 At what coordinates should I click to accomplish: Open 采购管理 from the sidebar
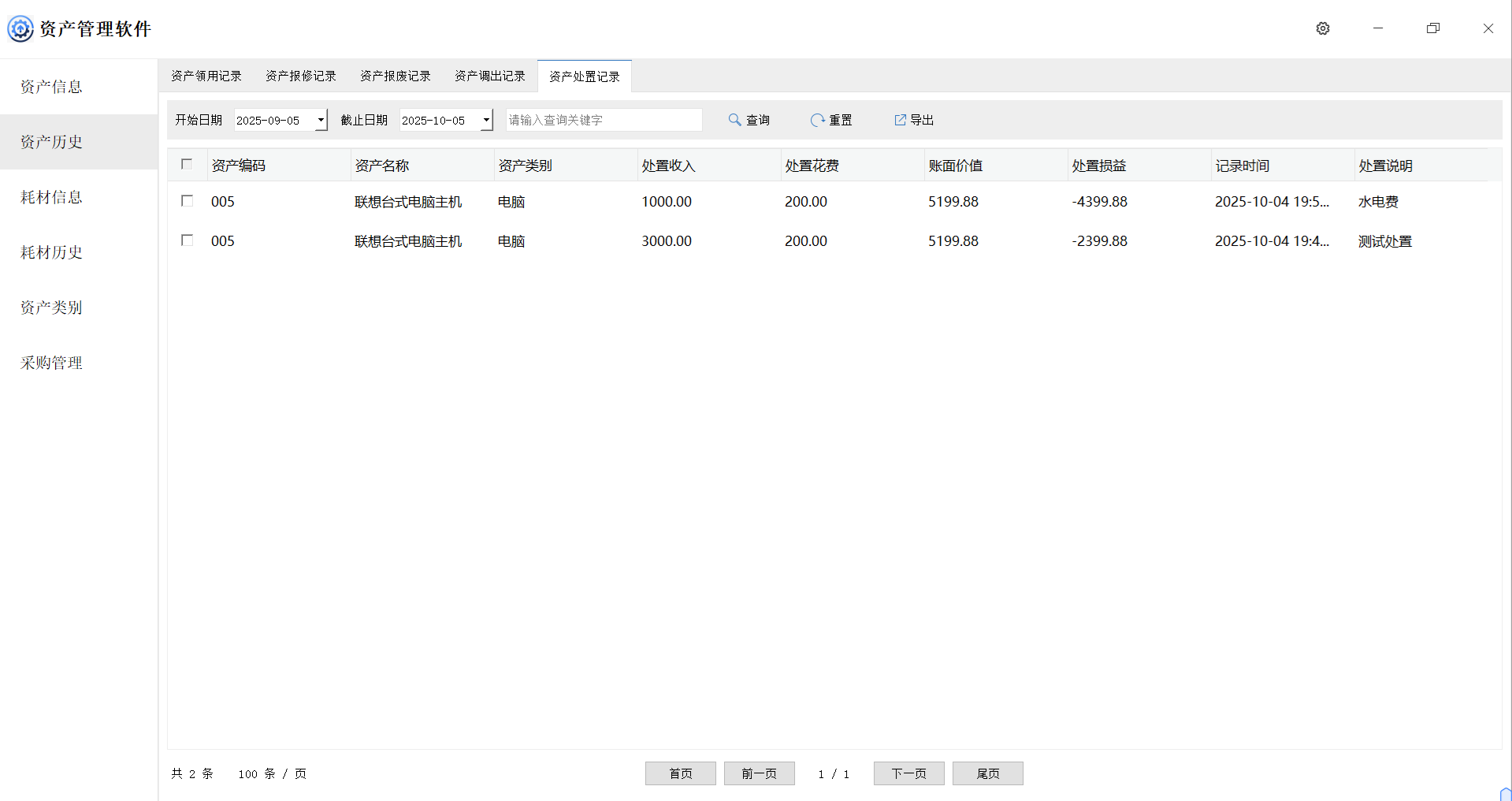click(x=50, y=363)
